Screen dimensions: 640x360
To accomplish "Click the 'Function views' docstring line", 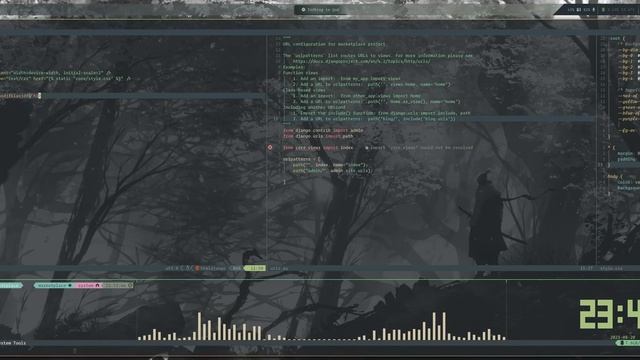I will click(x=300, y=73).
